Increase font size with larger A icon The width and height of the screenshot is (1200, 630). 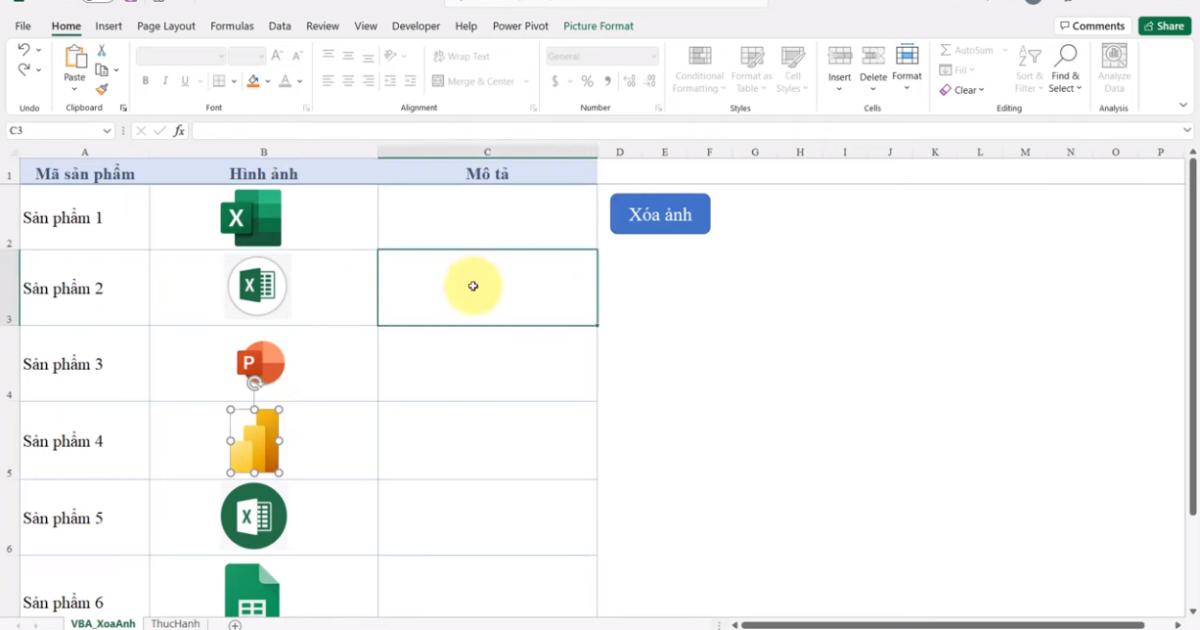point(277,56)
